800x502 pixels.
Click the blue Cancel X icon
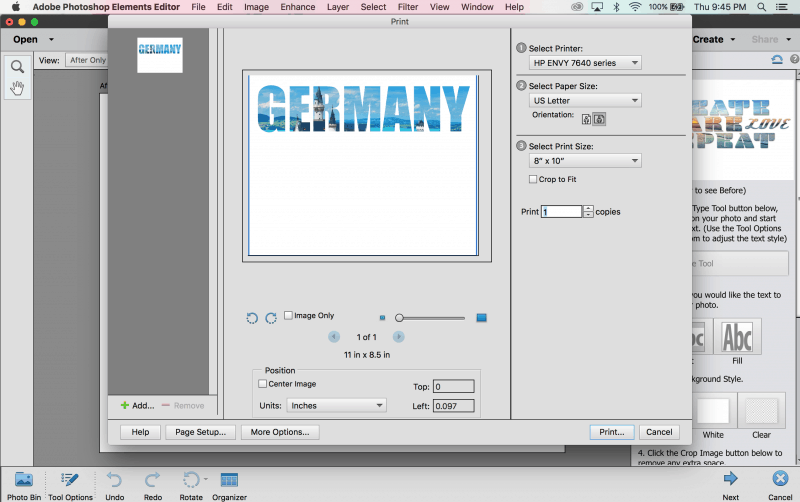pos(780,479)
